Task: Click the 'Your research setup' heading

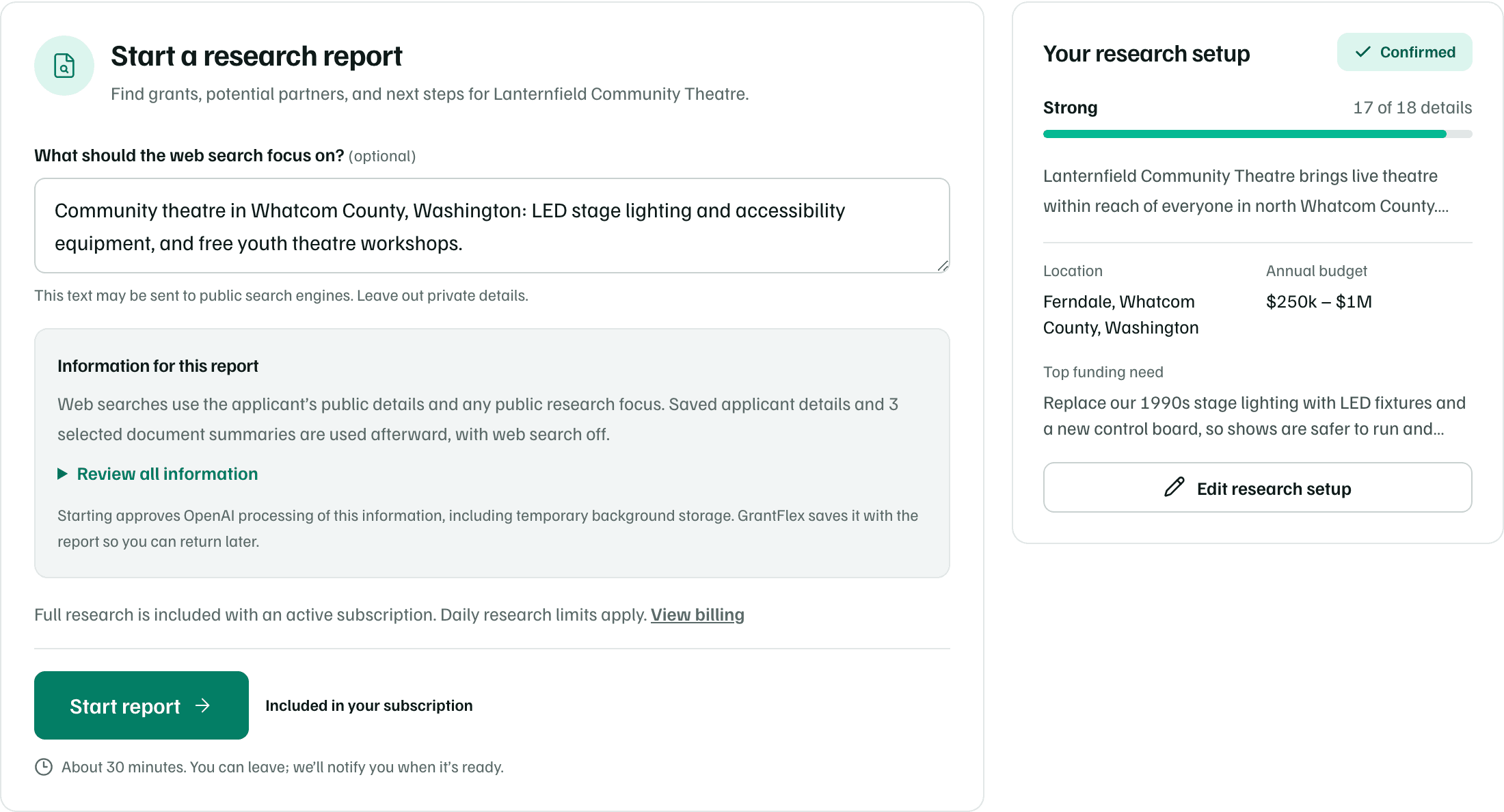Action: click(x=1146, y=53)
